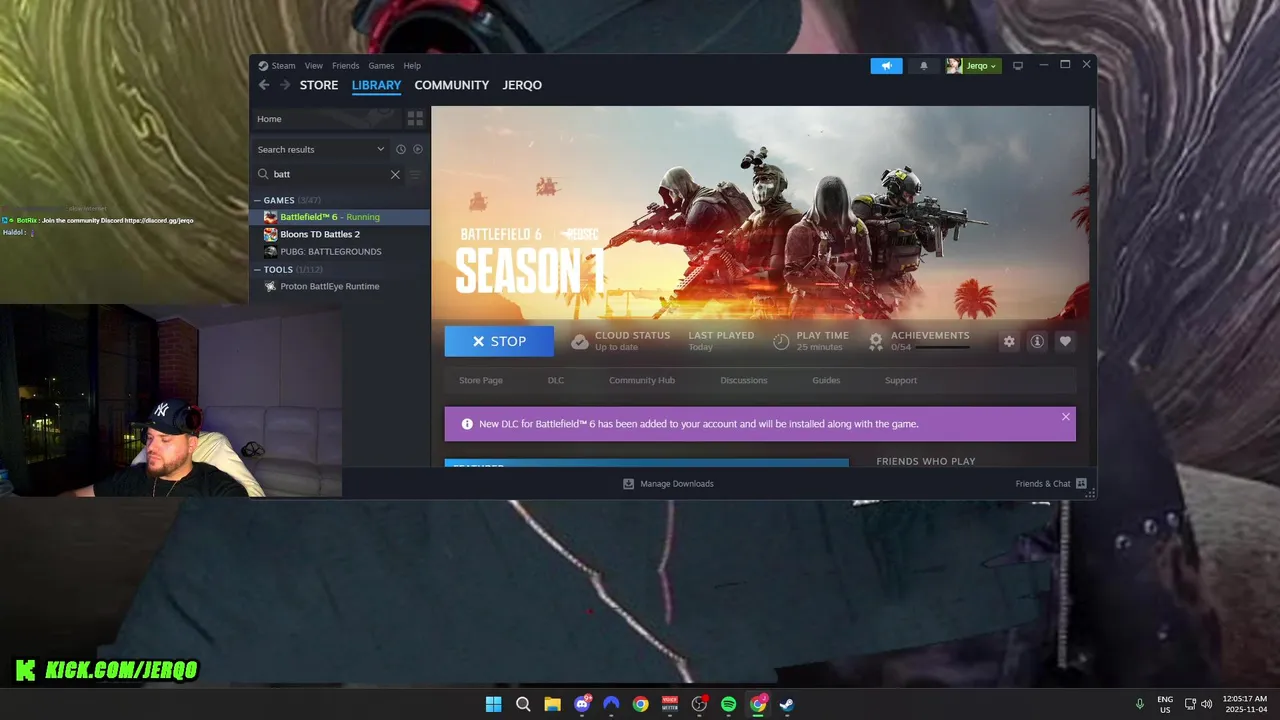The width and height of the screenshot is (1280, 720).
Task: Stop the running Battlefield 6 game
Action: pos(499,341)
